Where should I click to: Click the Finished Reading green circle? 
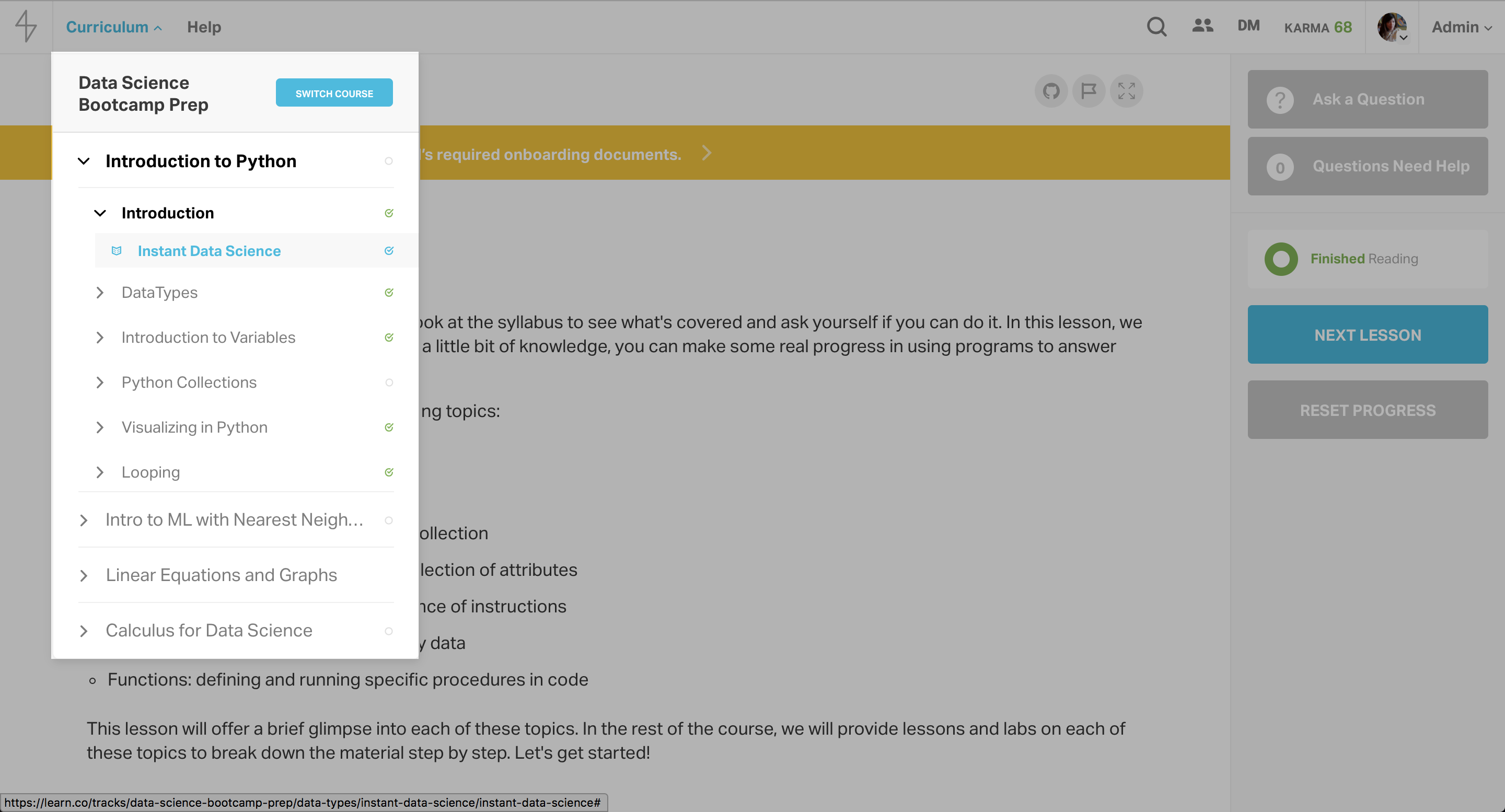point(1281,259)
